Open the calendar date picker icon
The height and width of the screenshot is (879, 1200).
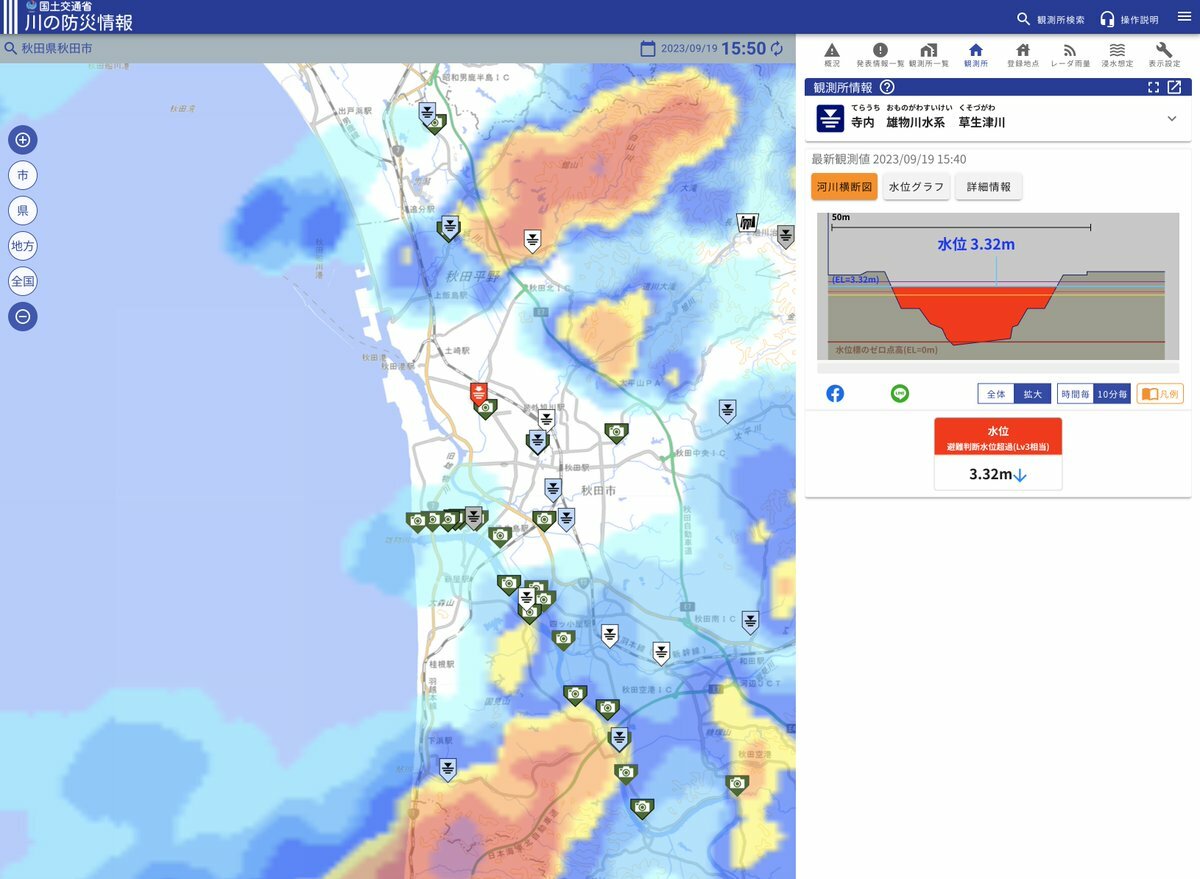point(648,49)
